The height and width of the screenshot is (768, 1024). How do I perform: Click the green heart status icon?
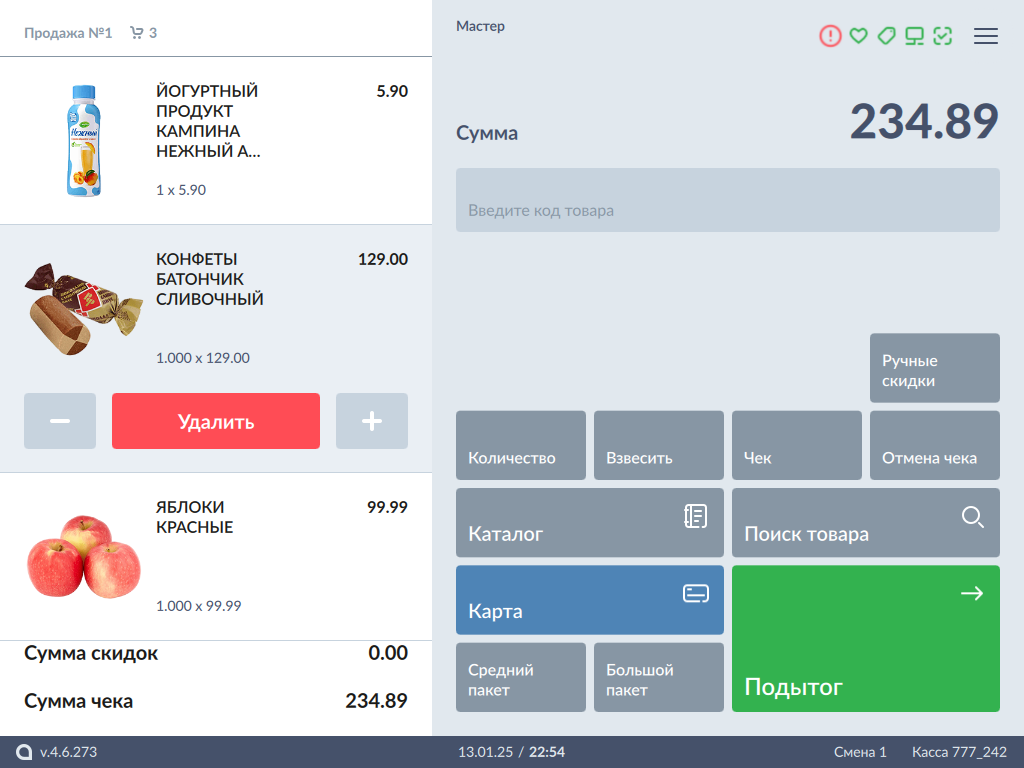pos(858,36)
